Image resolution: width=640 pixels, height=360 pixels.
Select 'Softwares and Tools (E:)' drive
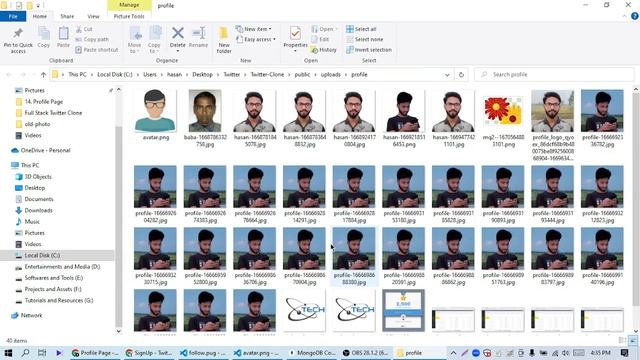tap(53, 278)
